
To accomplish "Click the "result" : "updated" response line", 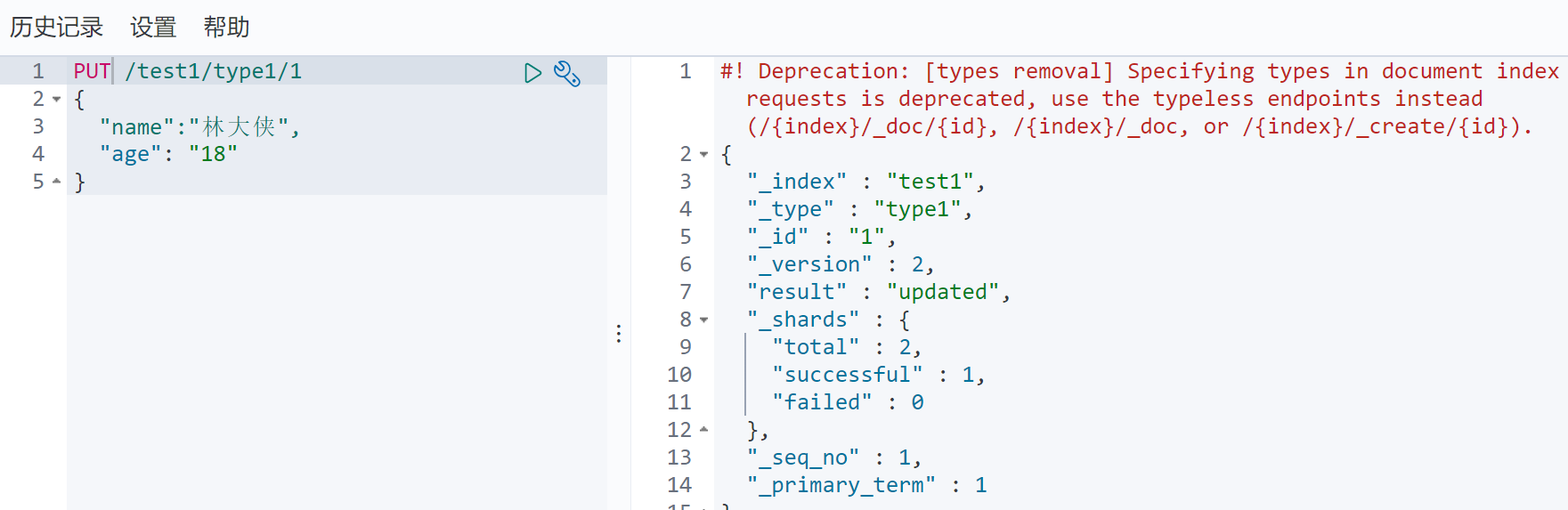I will coord(879,292).
